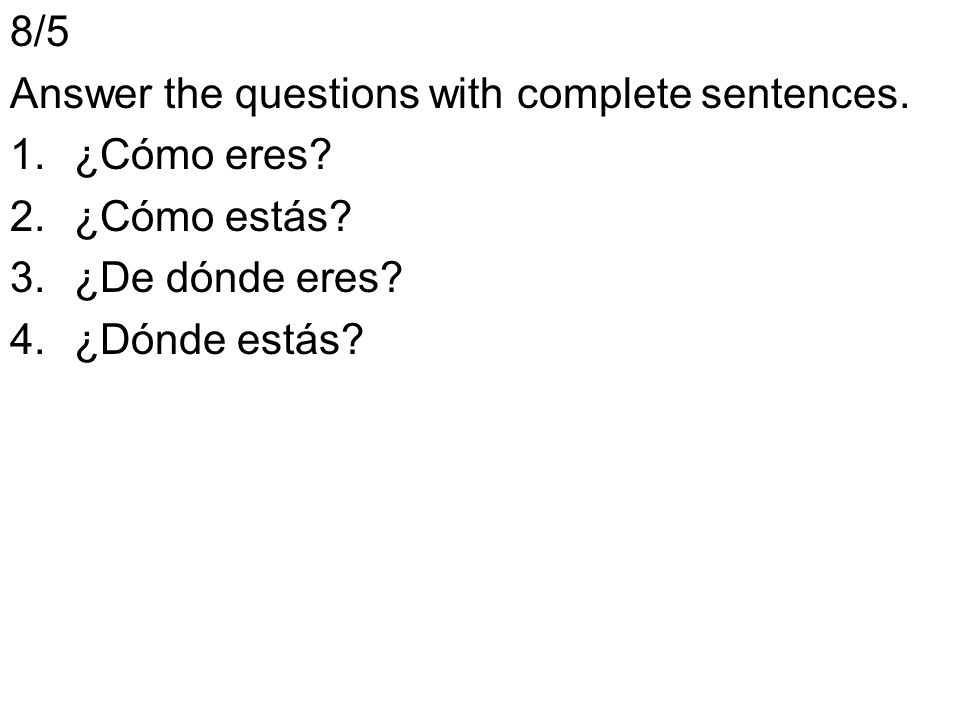Select list number 1.
Image resolution: width=960 pixels, height=720 pixels.
[x=27, y=155]
